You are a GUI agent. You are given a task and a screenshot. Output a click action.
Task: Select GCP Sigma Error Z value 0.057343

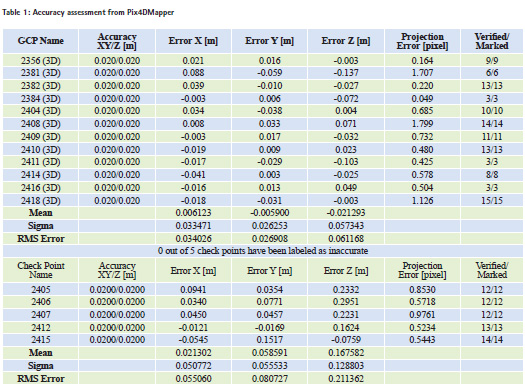346,226
